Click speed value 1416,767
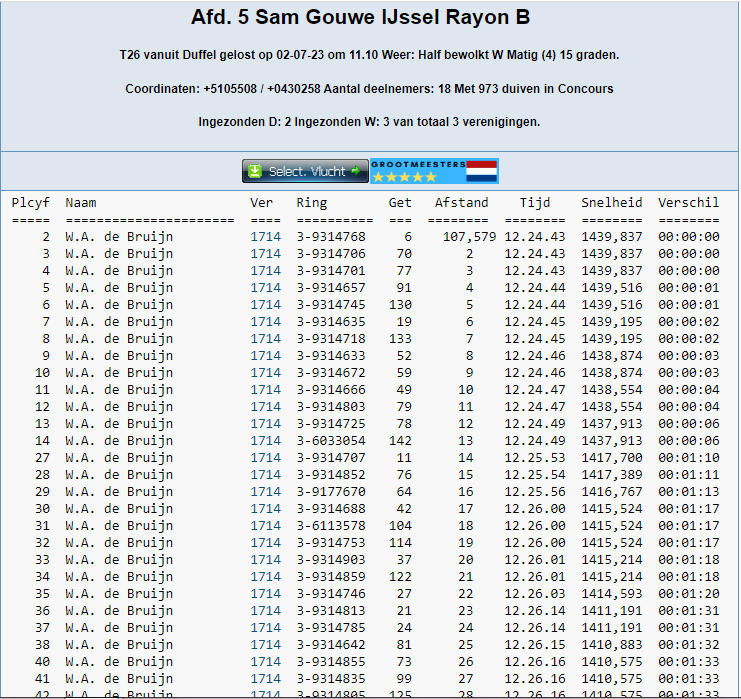 point(612,492)
